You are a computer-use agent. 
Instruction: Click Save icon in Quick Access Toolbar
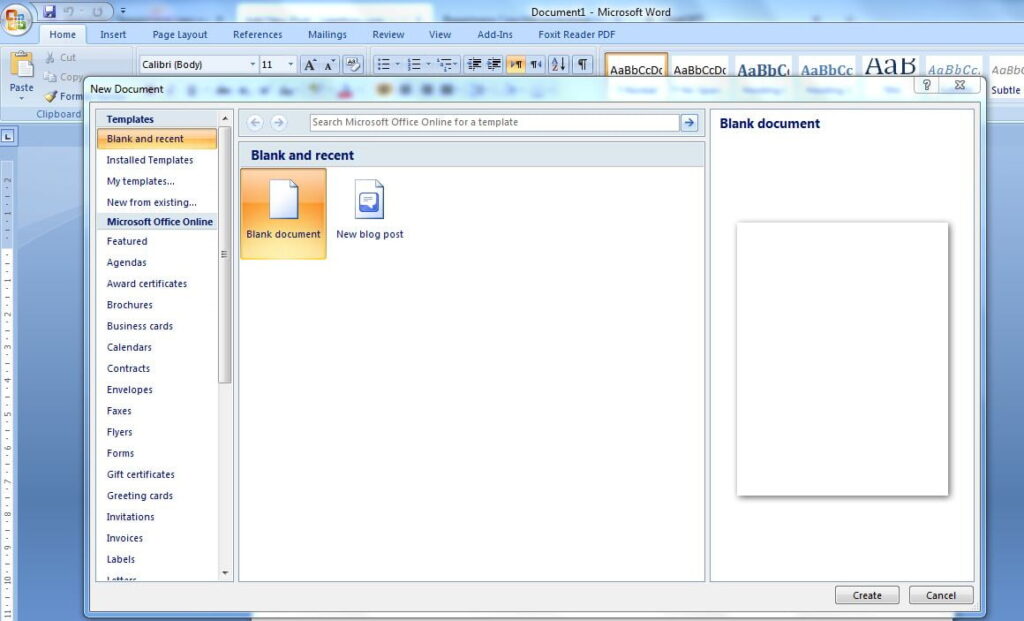50,11
